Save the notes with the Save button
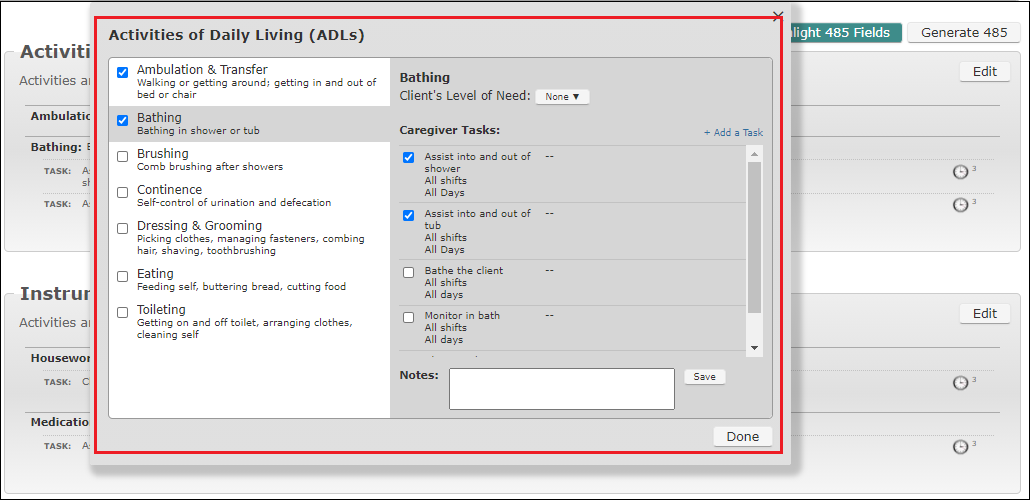This screenshot has width=1031, height=501. pyautogui.click(x=704, y=377)
